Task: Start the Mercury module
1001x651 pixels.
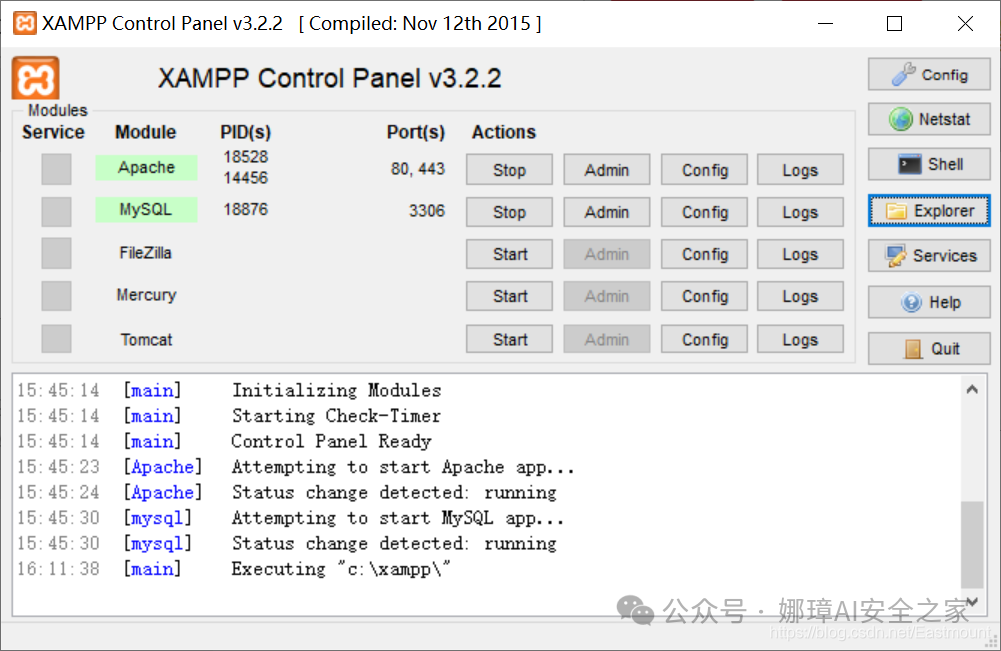Action: coord(509,296)
